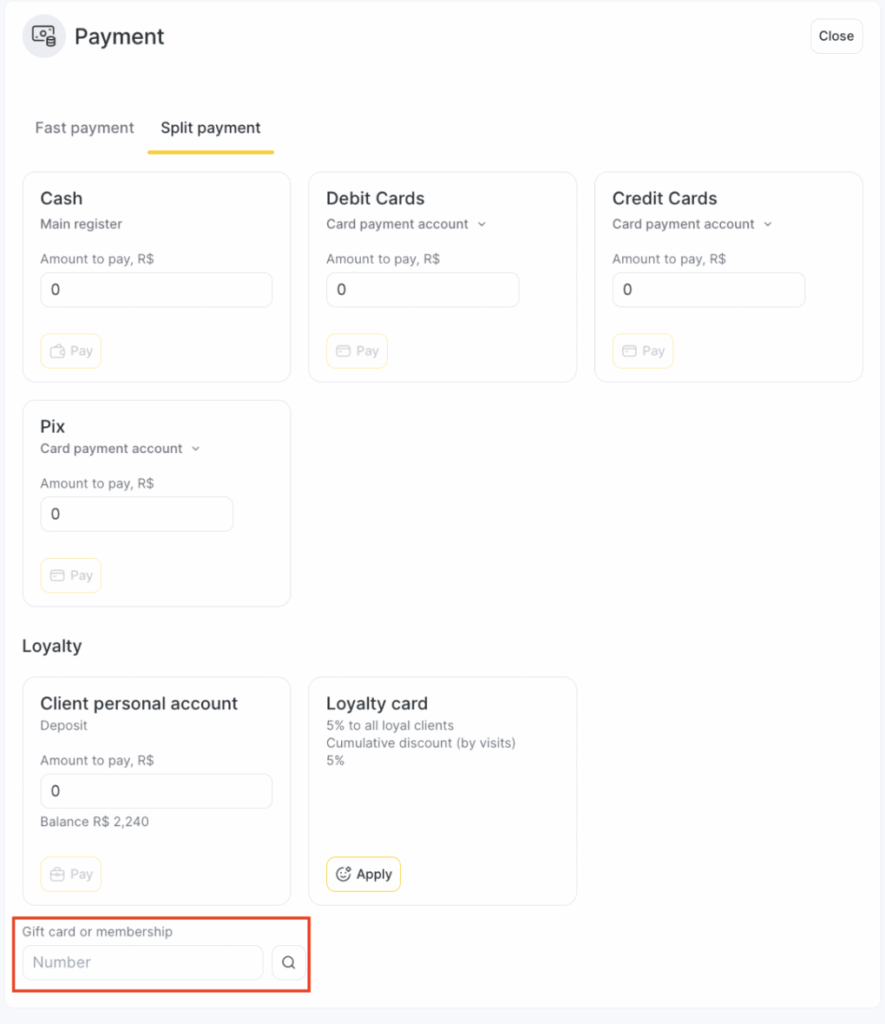Click the wallet icon on Cash Pay button
Screen dimensions: 885x1024
click(57, 351)
